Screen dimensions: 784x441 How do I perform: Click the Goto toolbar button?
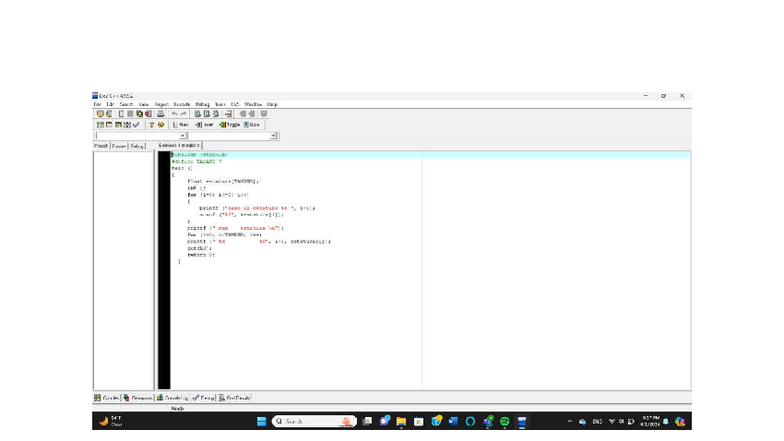tap(252, 125)
